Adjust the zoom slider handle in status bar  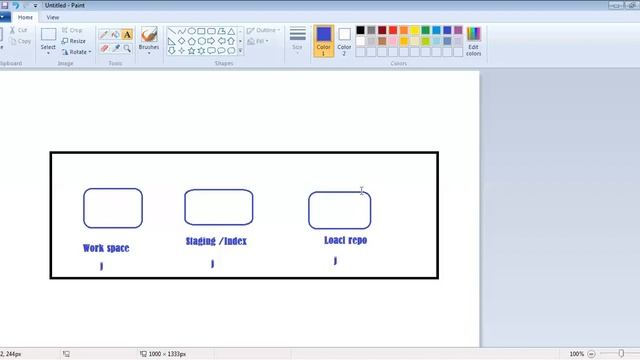coord(621,353)
